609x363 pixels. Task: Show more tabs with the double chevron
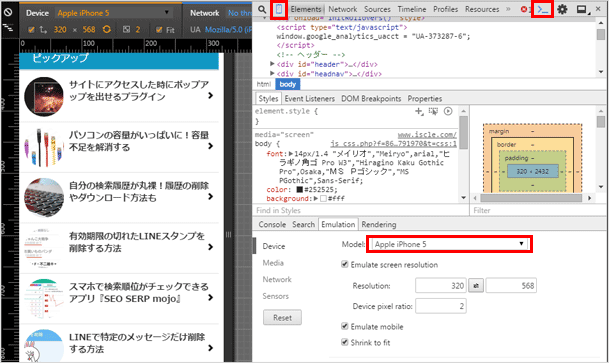pos(508,9)
